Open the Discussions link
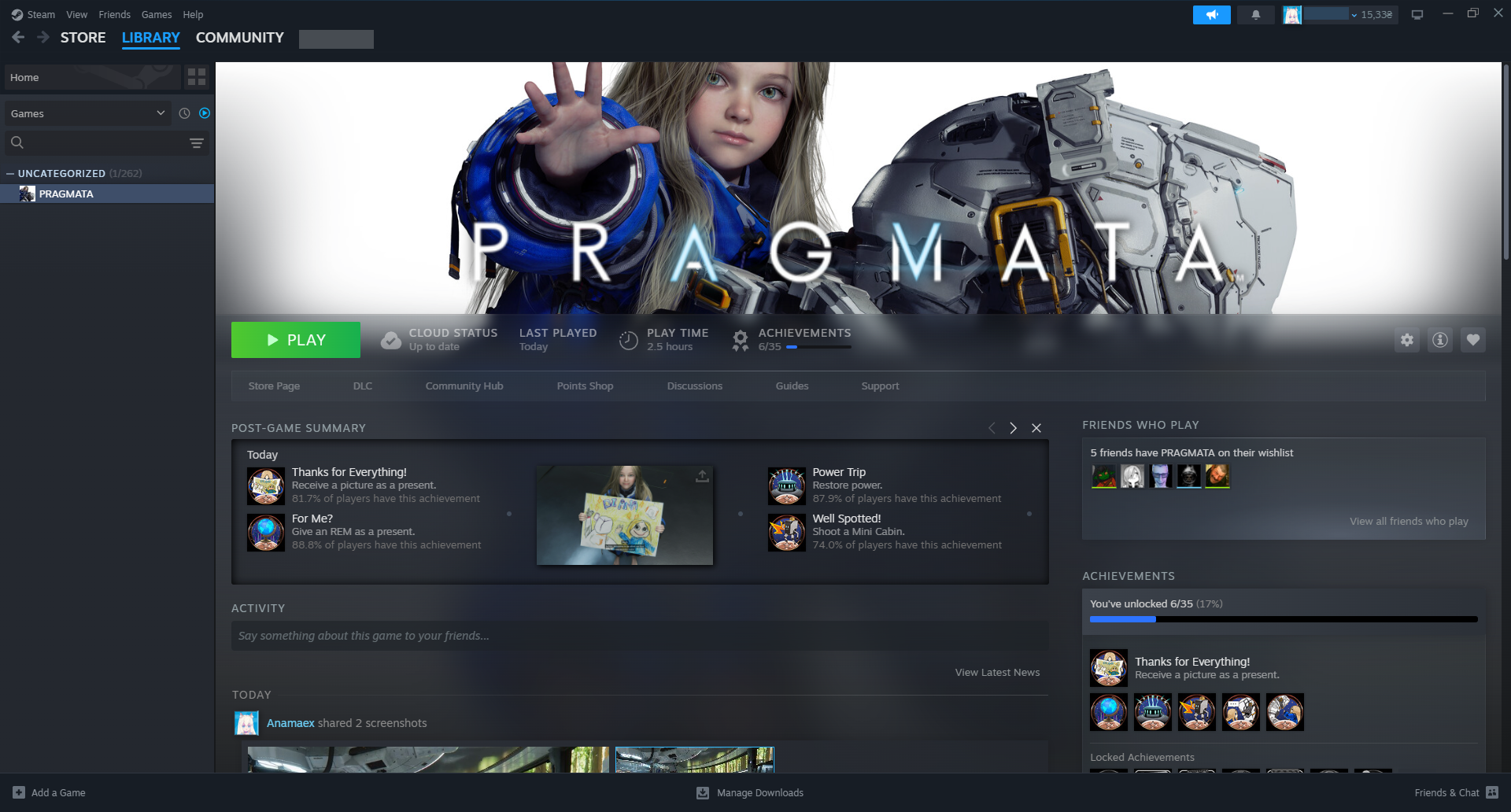 [x=695, y=386]
